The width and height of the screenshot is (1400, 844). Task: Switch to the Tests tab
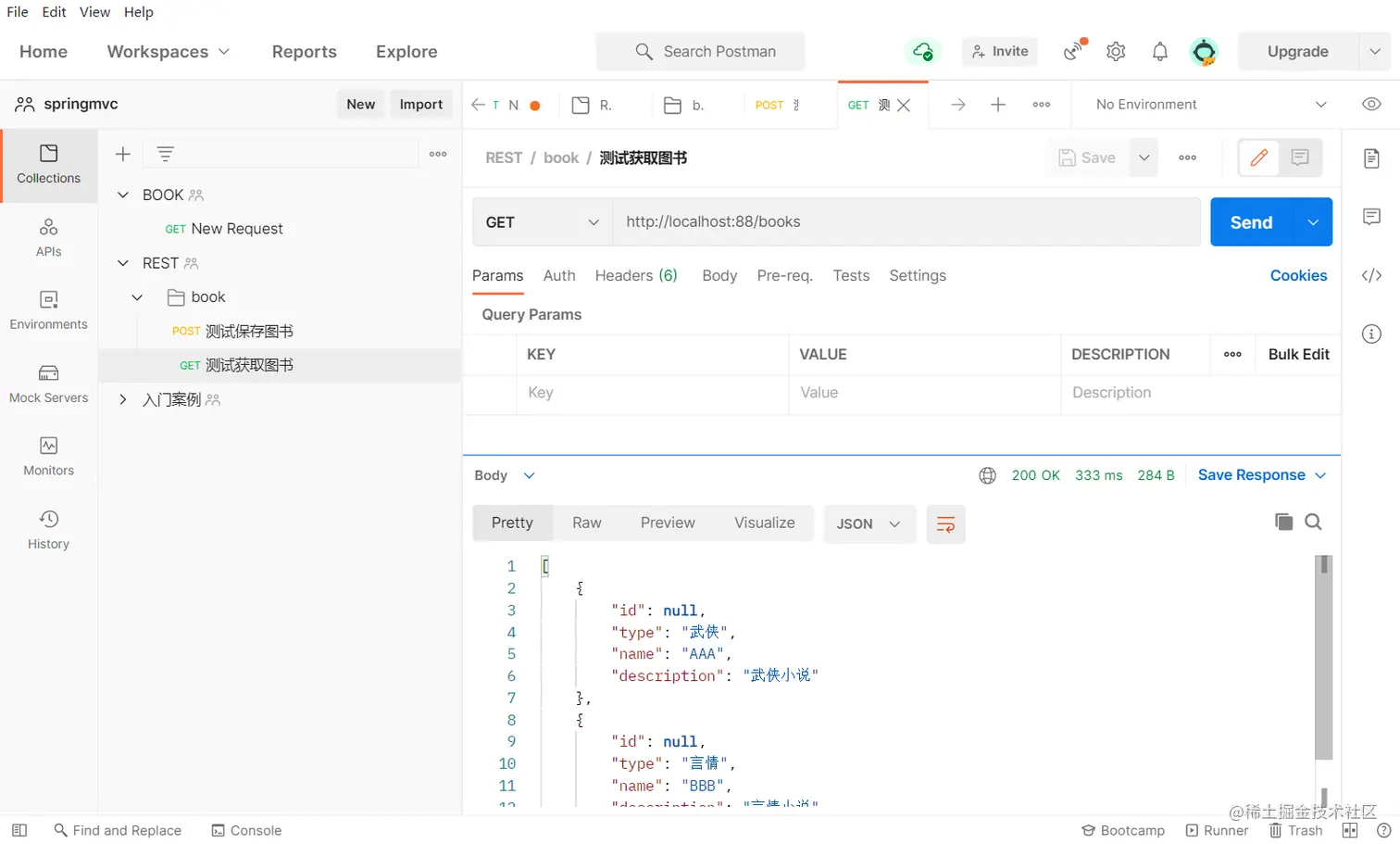[851, 275]
